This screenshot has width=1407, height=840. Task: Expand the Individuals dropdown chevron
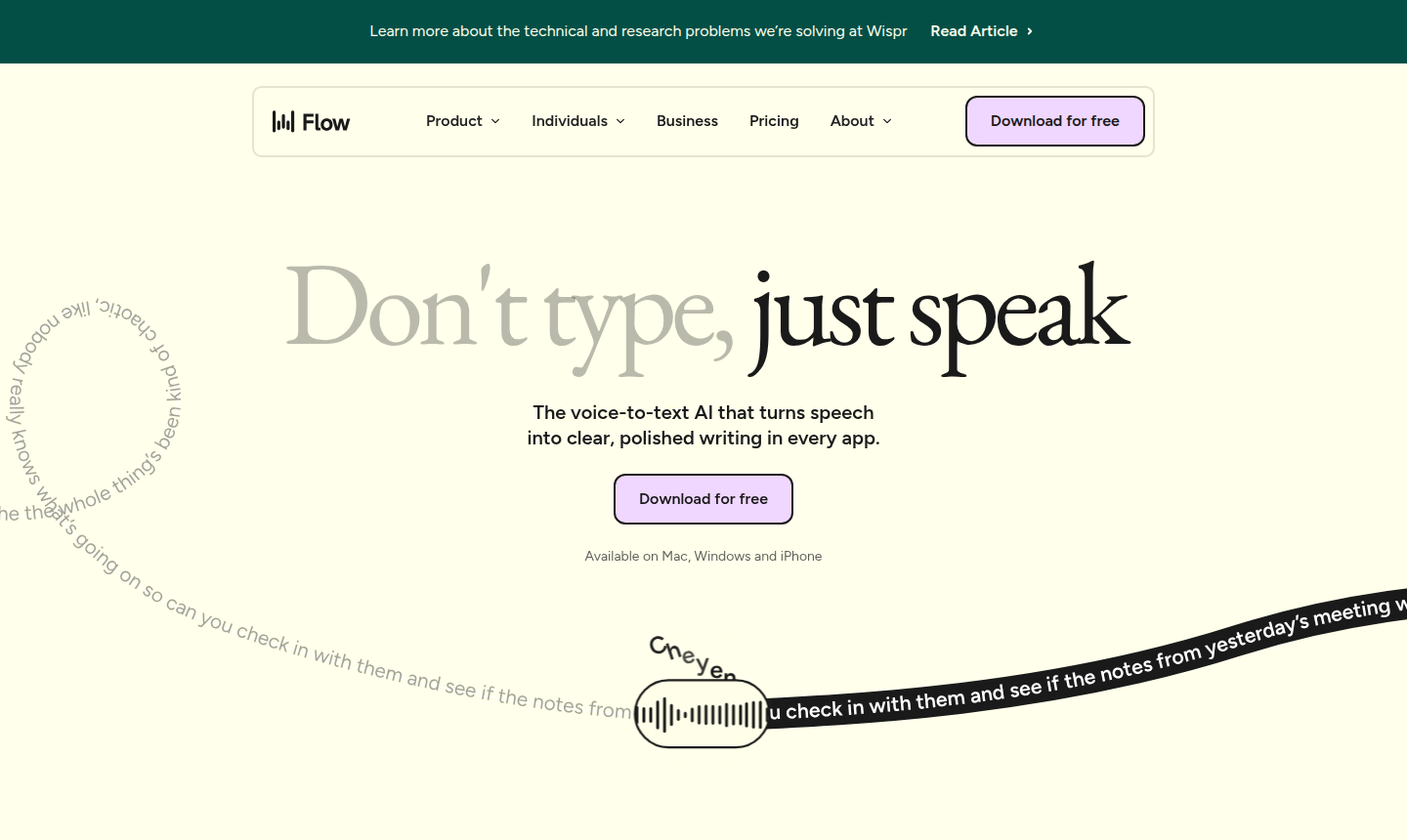[620, 121]
